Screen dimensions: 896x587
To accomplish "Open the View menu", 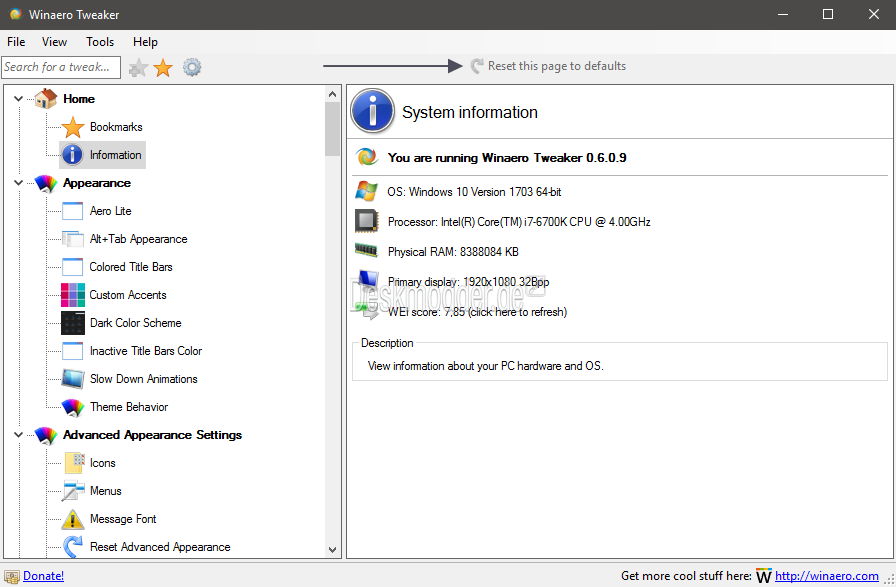I will (x=54, y=42).
